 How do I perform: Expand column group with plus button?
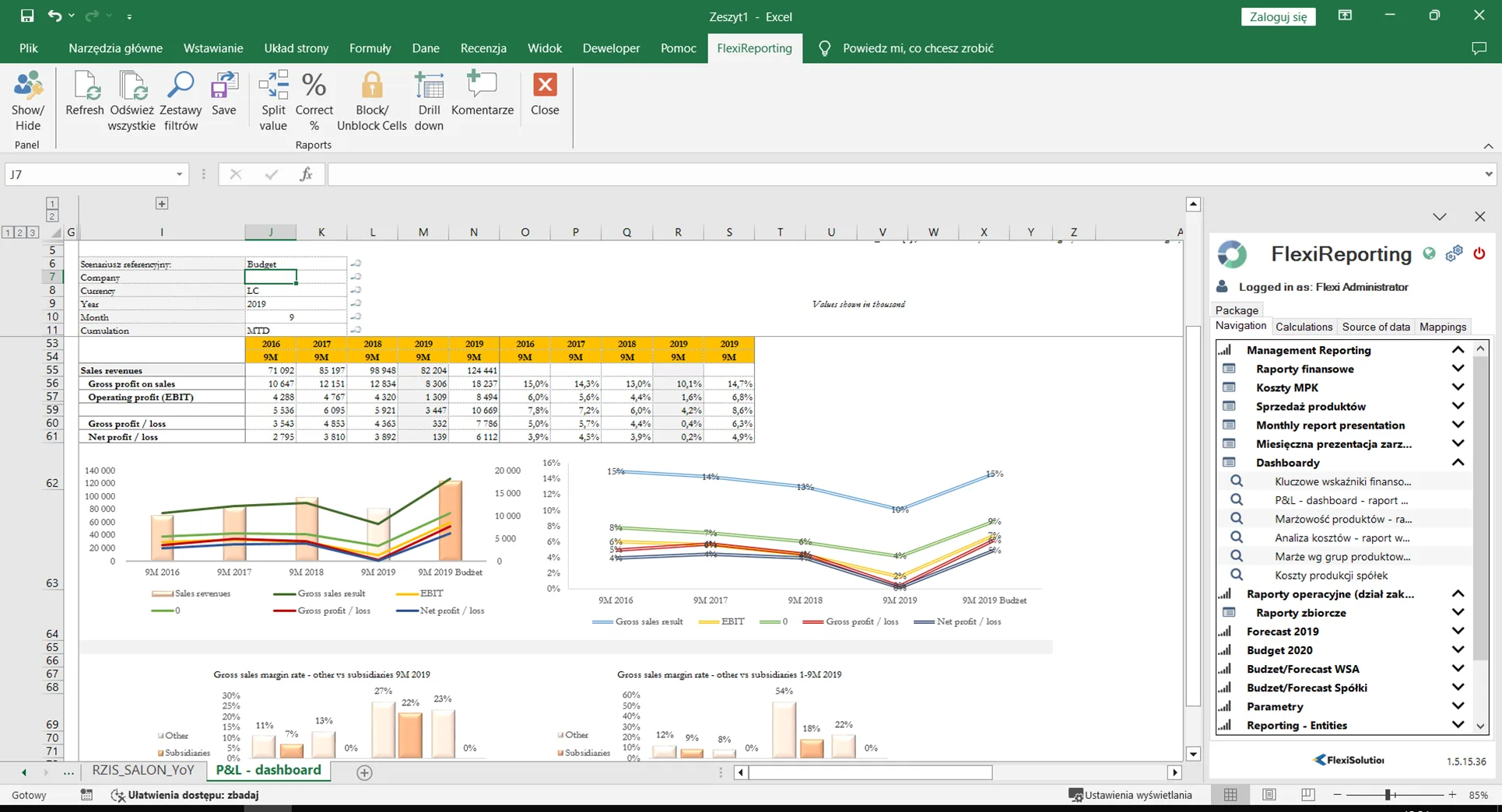(x=162, y=204)
